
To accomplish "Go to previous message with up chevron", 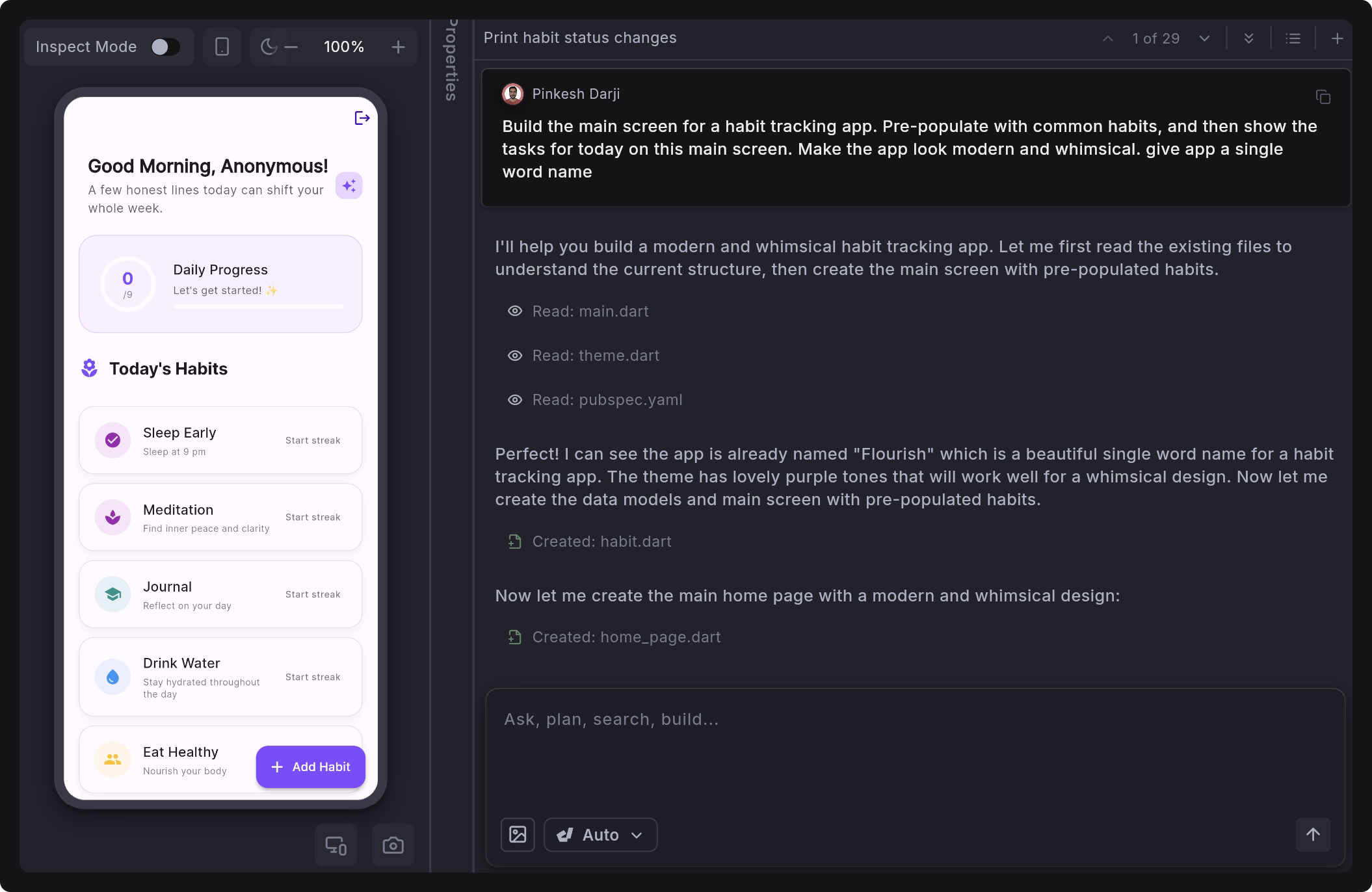I will click(x=1108, y=39).
